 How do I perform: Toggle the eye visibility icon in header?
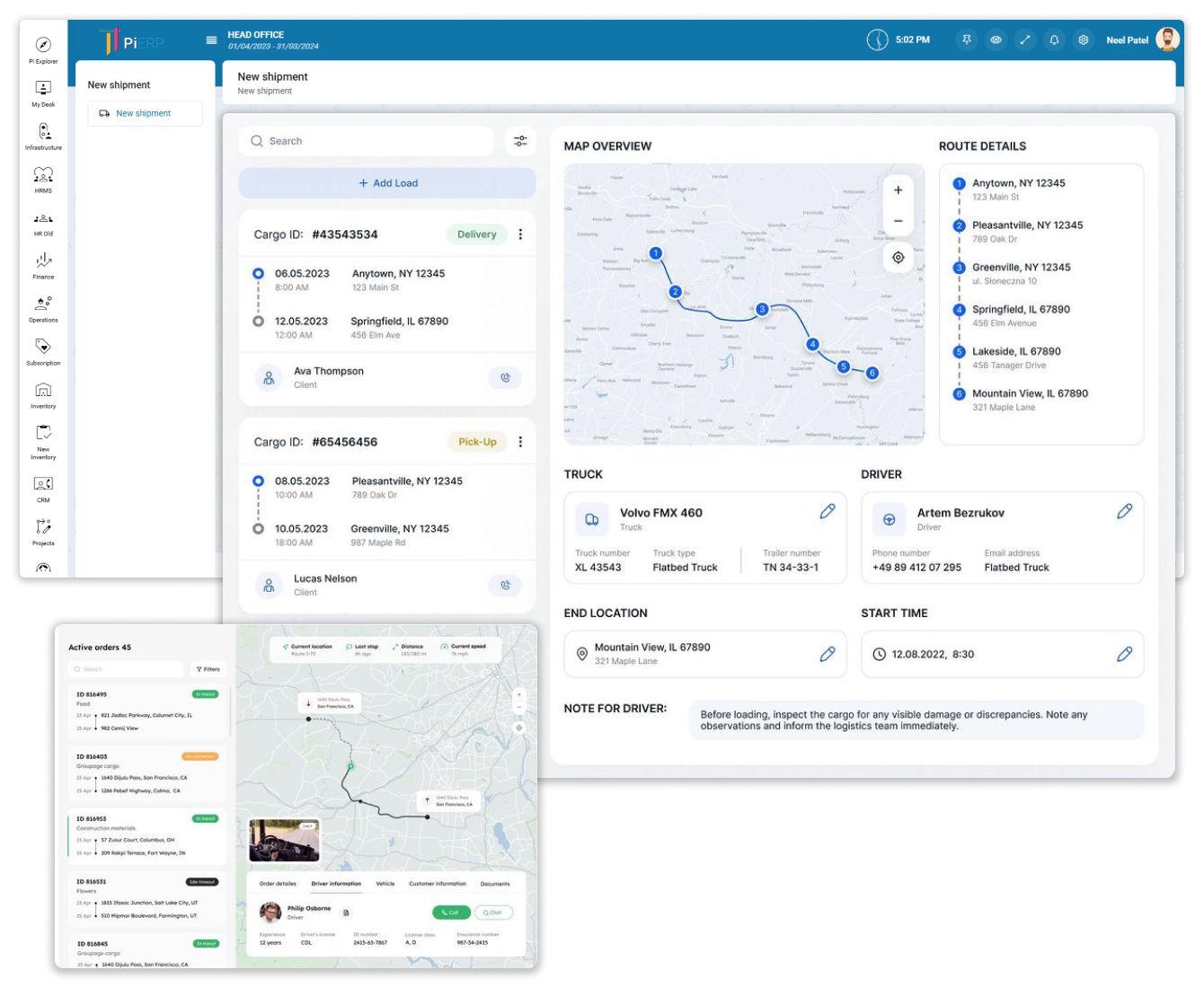click(996, 40)
